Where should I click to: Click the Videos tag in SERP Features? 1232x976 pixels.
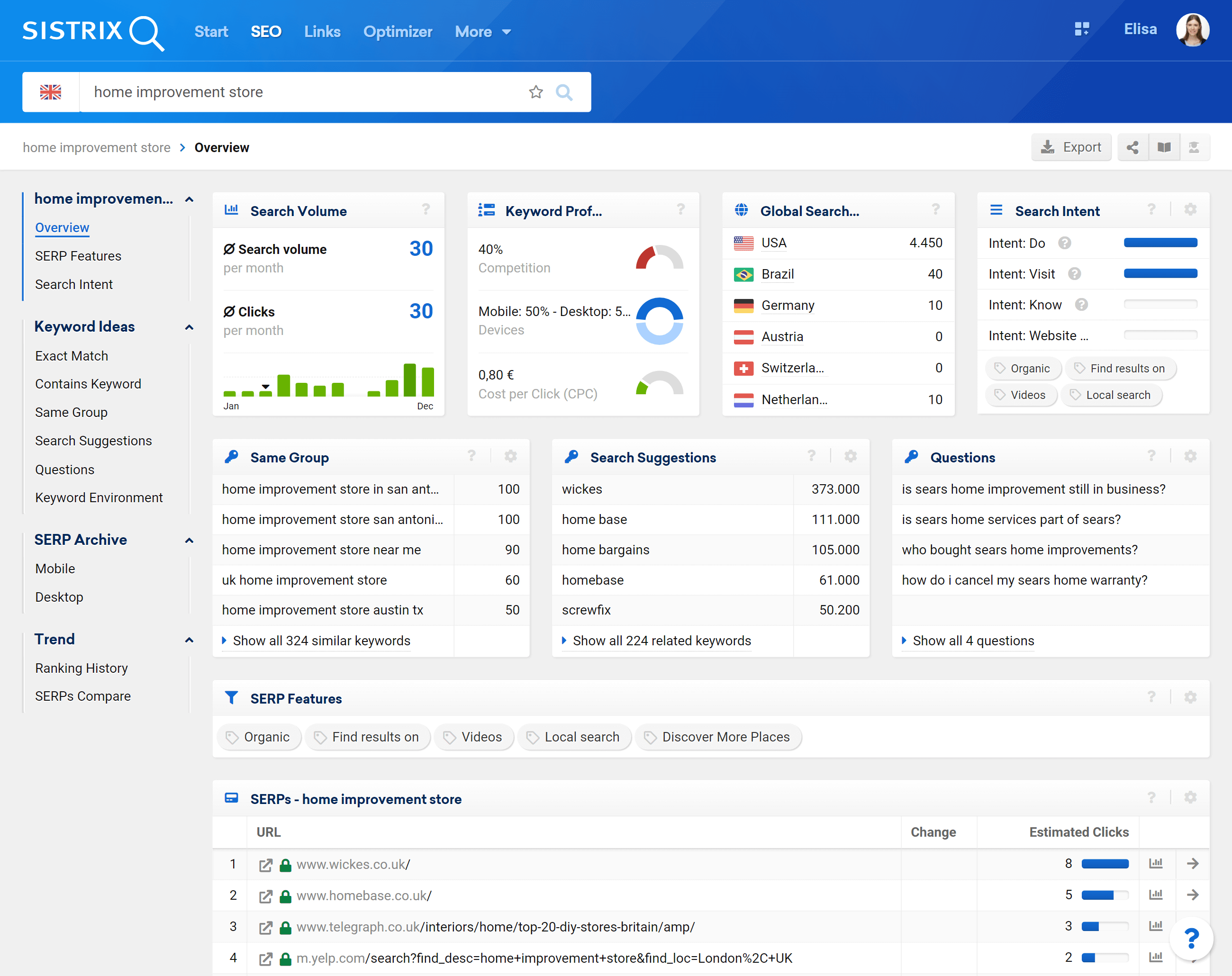[x=474, y=737]
